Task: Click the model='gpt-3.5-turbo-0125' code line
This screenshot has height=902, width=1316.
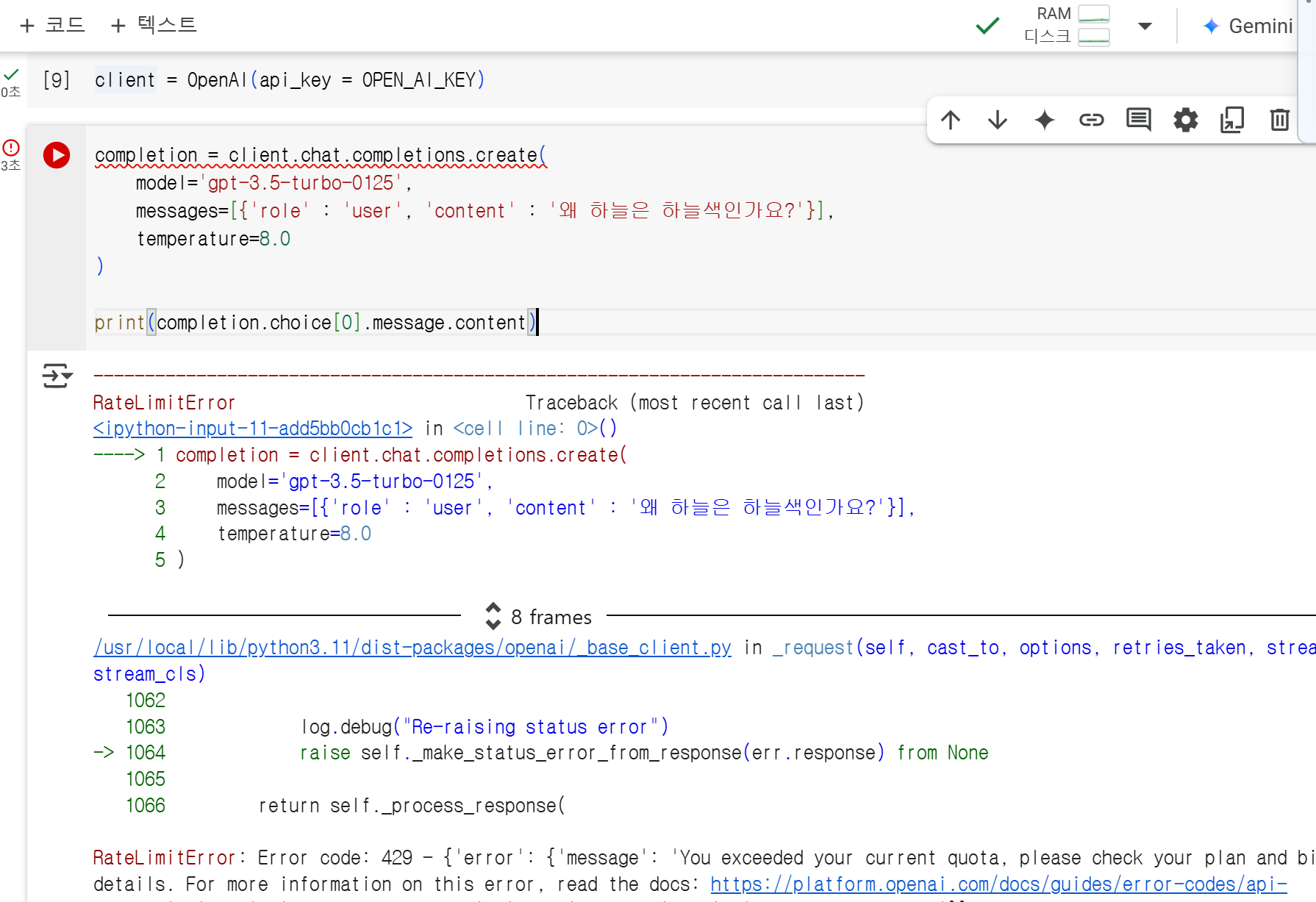Action: point(273,183)
